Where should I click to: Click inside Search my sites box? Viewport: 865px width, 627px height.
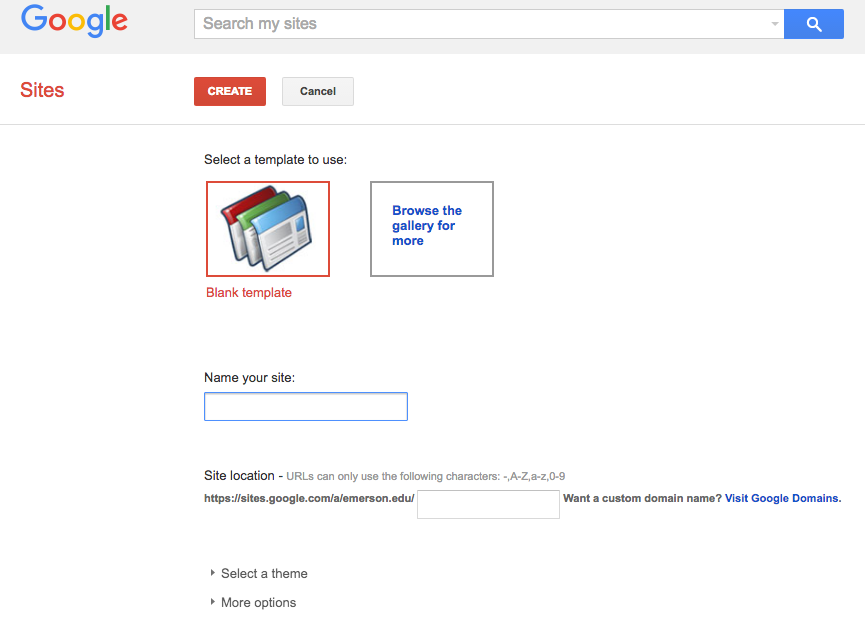click(483, 24)
